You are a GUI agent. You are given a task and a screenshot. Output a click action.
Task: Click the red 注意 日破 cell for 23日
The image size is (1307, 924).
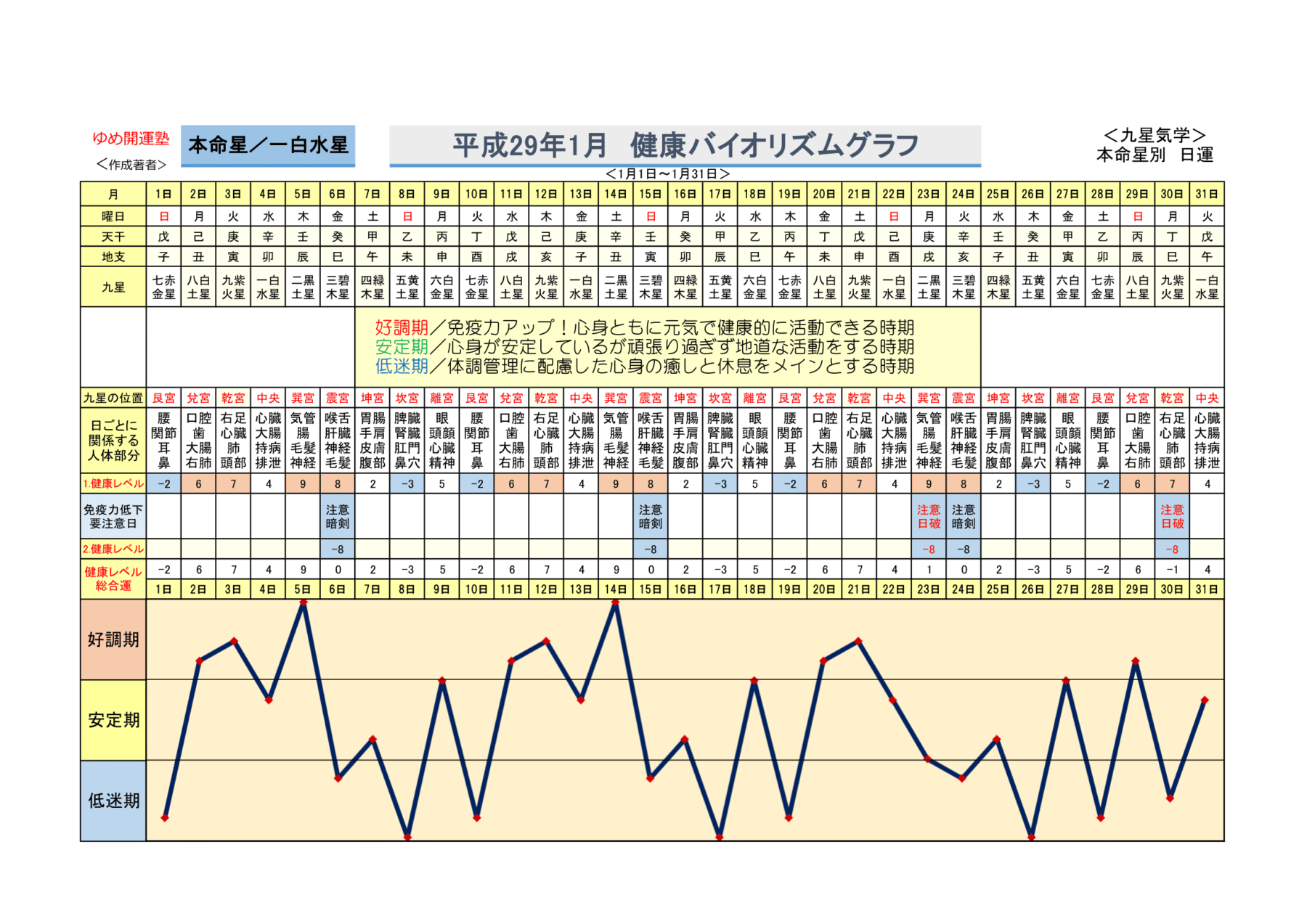click(x=929, y=517)
